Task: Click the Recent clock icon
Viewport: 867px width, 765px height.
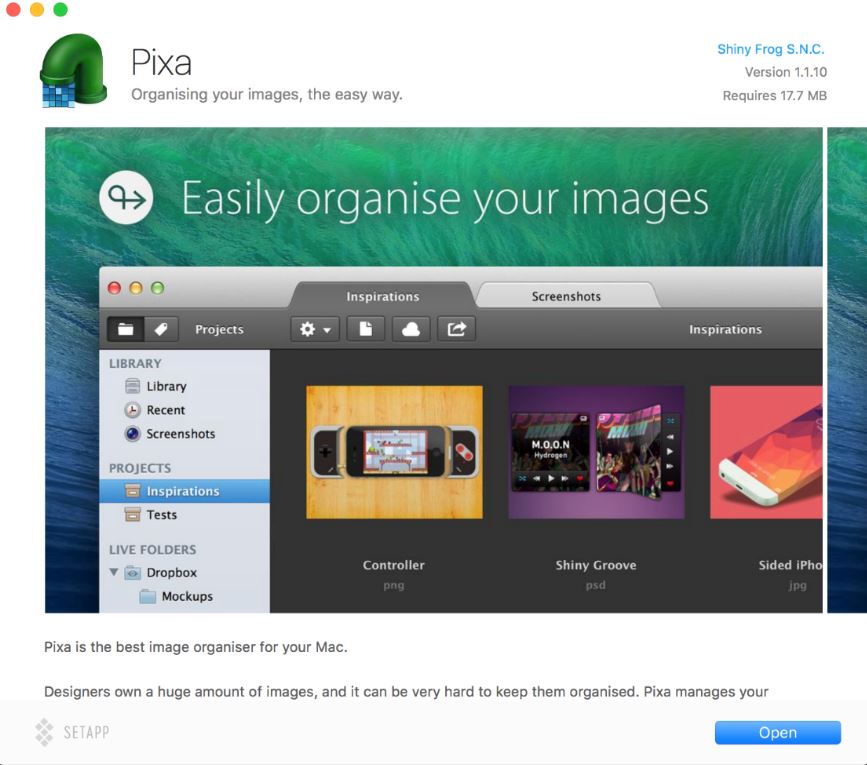Action: pyautogui.click(x=133, y=410)
